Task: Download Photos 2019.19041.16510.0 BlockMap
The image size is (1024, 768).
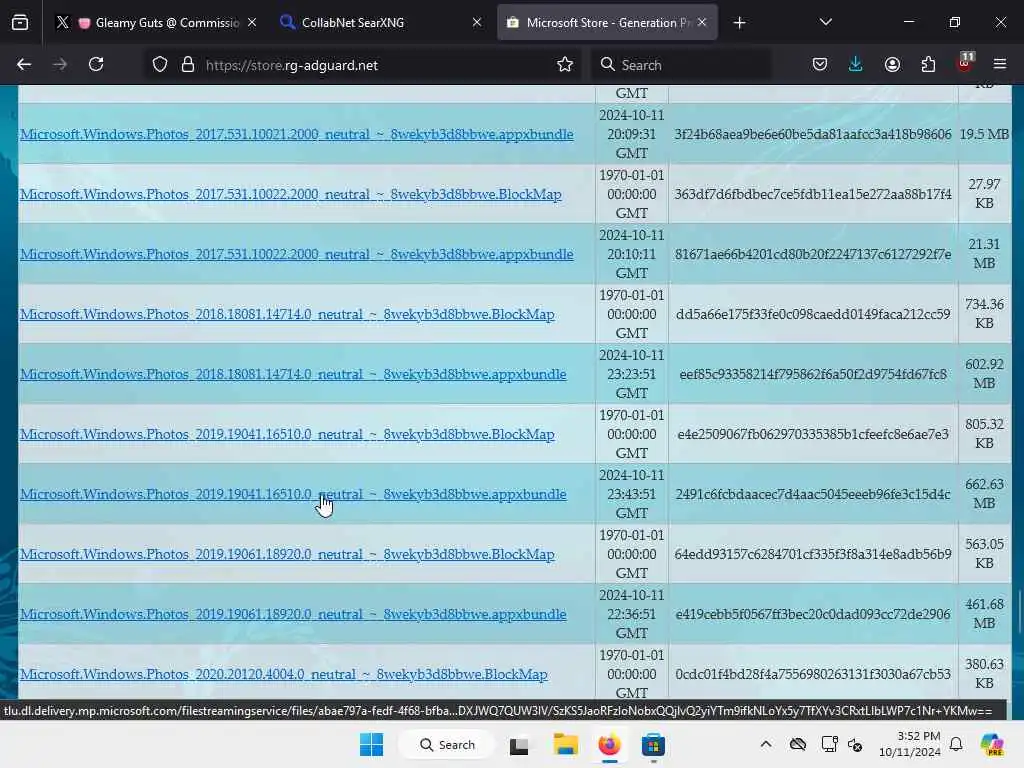Action: 287,435
